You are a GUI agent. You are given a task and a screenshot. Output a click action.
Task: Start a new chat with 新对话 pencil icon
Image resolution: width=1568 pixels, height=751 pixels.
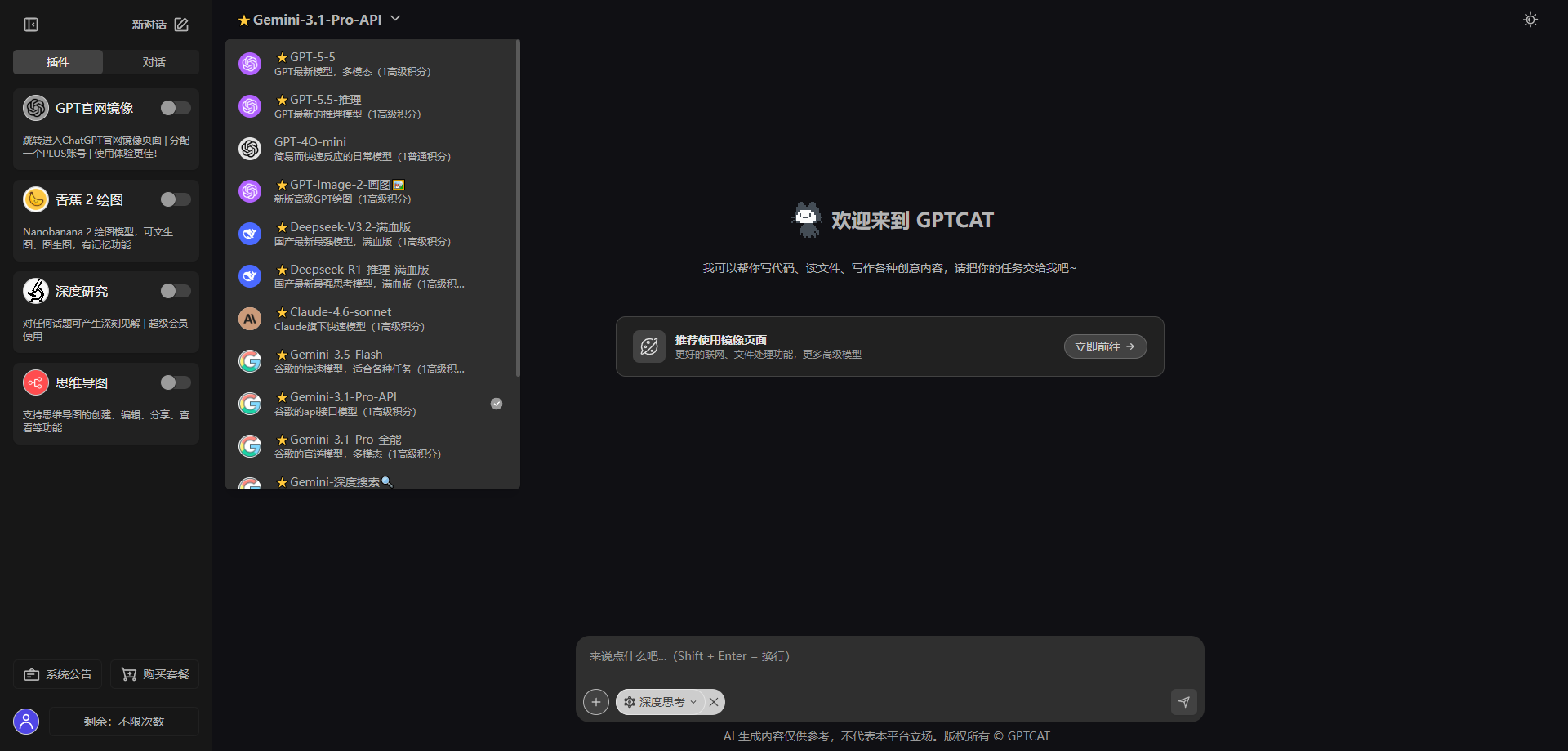coord(181,25)
